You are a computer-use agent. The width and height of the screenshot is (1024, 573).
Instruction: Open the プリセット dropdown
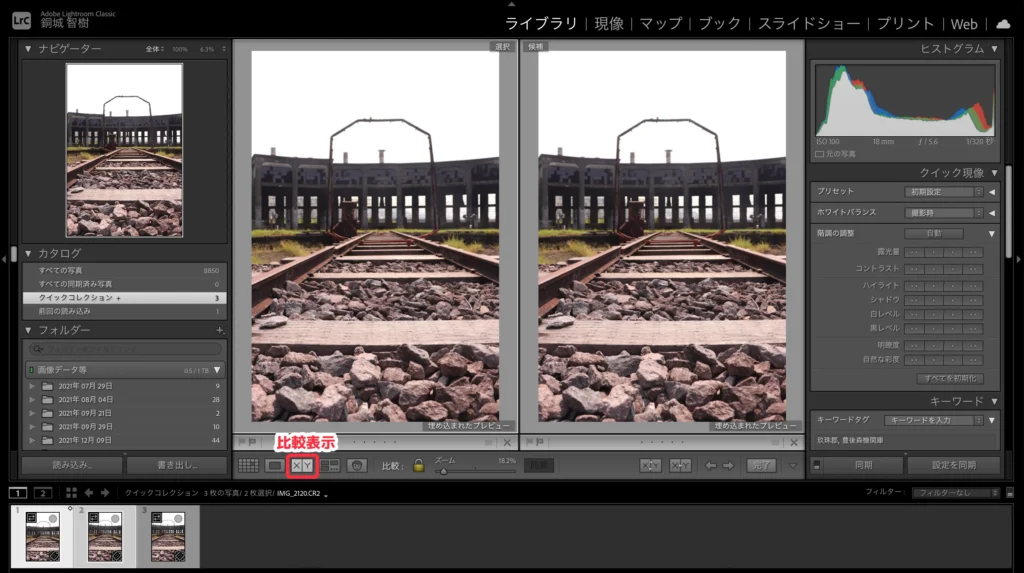944,191
